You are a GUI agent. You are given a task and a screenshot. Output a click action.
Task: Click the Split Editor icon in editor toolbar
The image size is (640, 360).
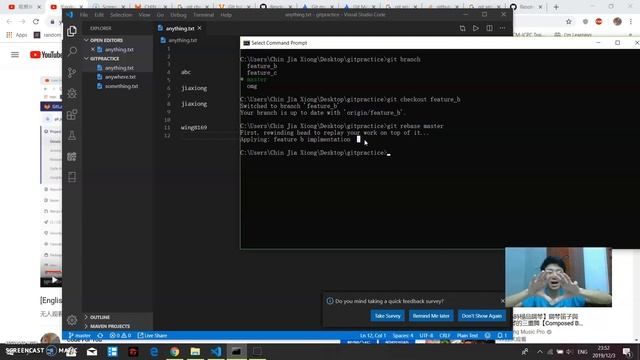[x=489, y=28]
